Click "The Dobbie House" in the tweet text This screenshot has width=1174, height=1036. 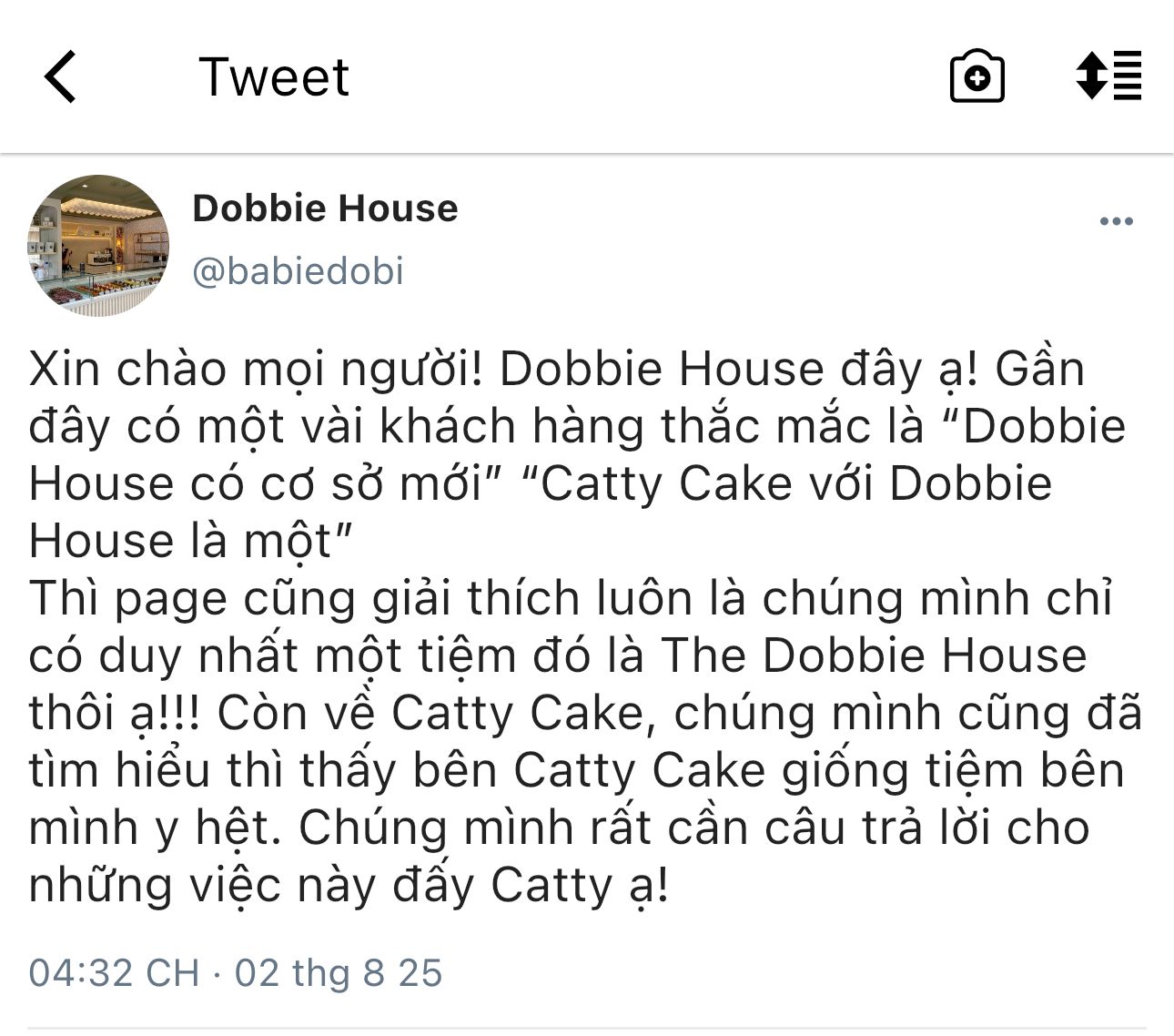pos(874,655)
